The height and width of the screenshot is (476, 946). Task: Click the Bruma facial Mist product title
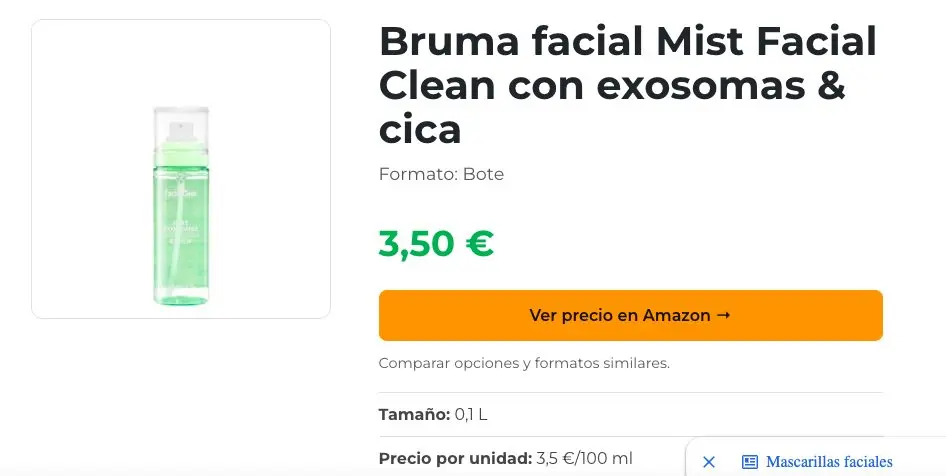pyautogui.click(x=627, y=86)
